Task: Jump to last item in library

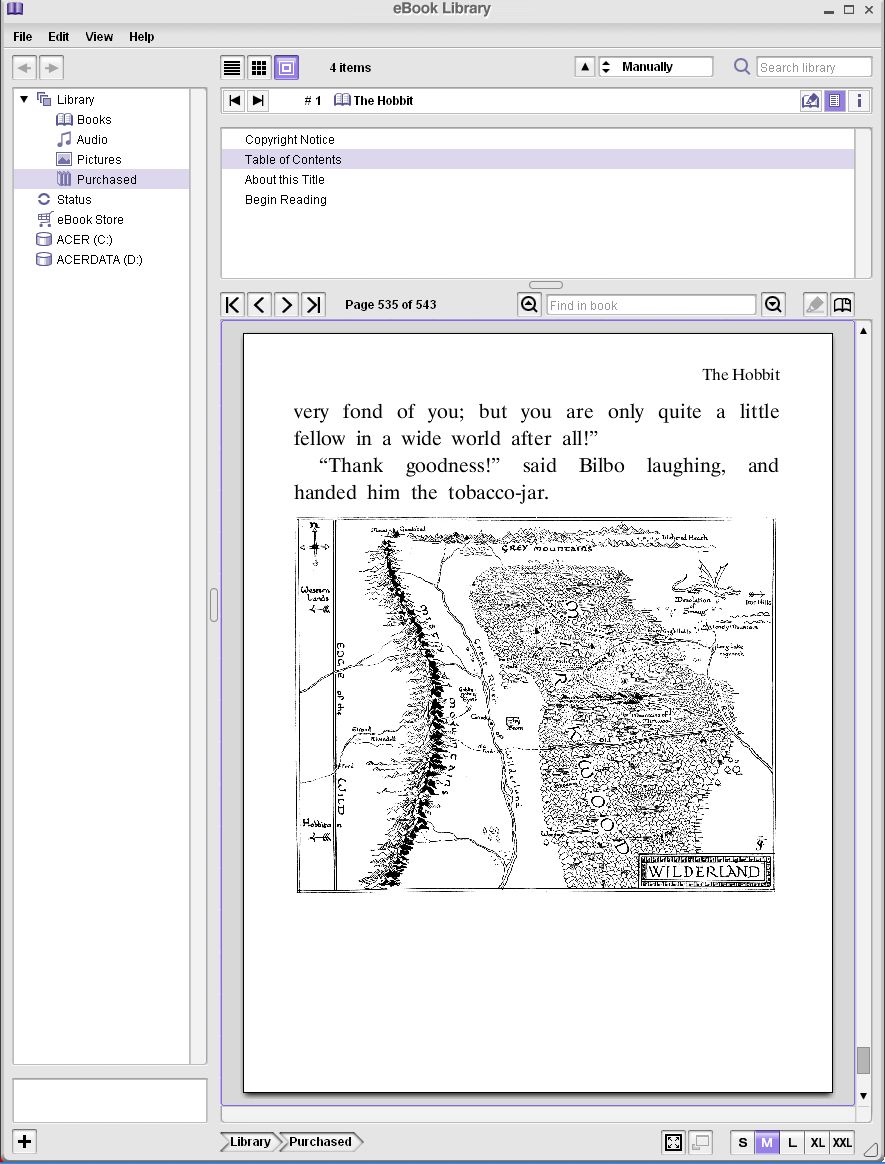Action: pyautogui.click(x=258, y=100)
